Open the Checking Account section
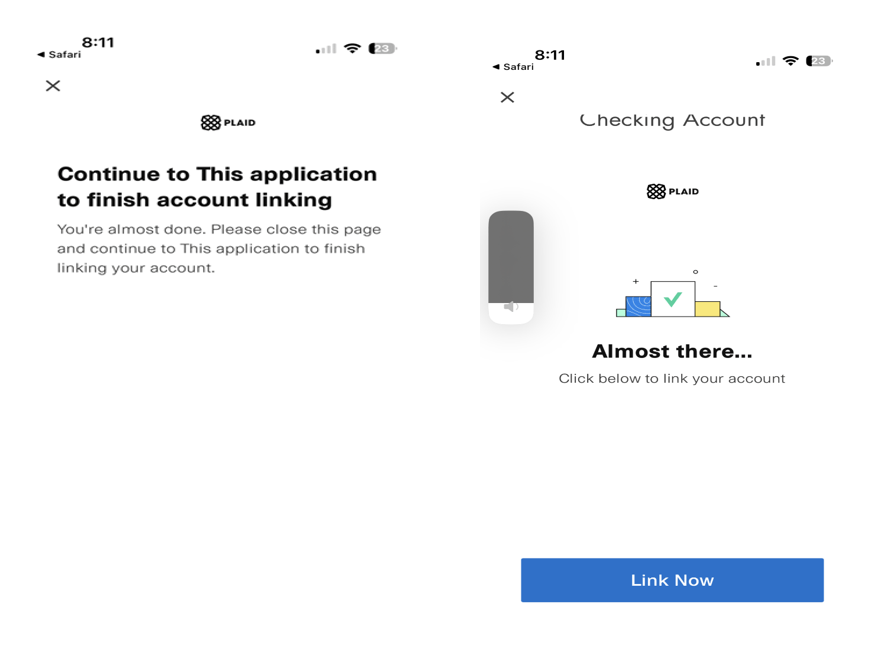The width and height of the screenshot is (880, 645). tap(672, 119)
